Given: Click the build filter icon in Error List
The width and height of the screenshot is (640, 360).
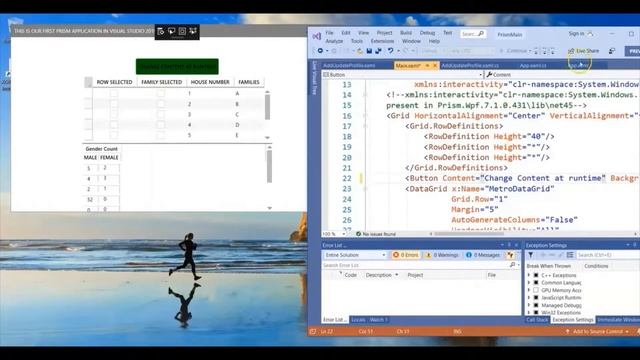Looking at the screenshot, I should point(511,255).
